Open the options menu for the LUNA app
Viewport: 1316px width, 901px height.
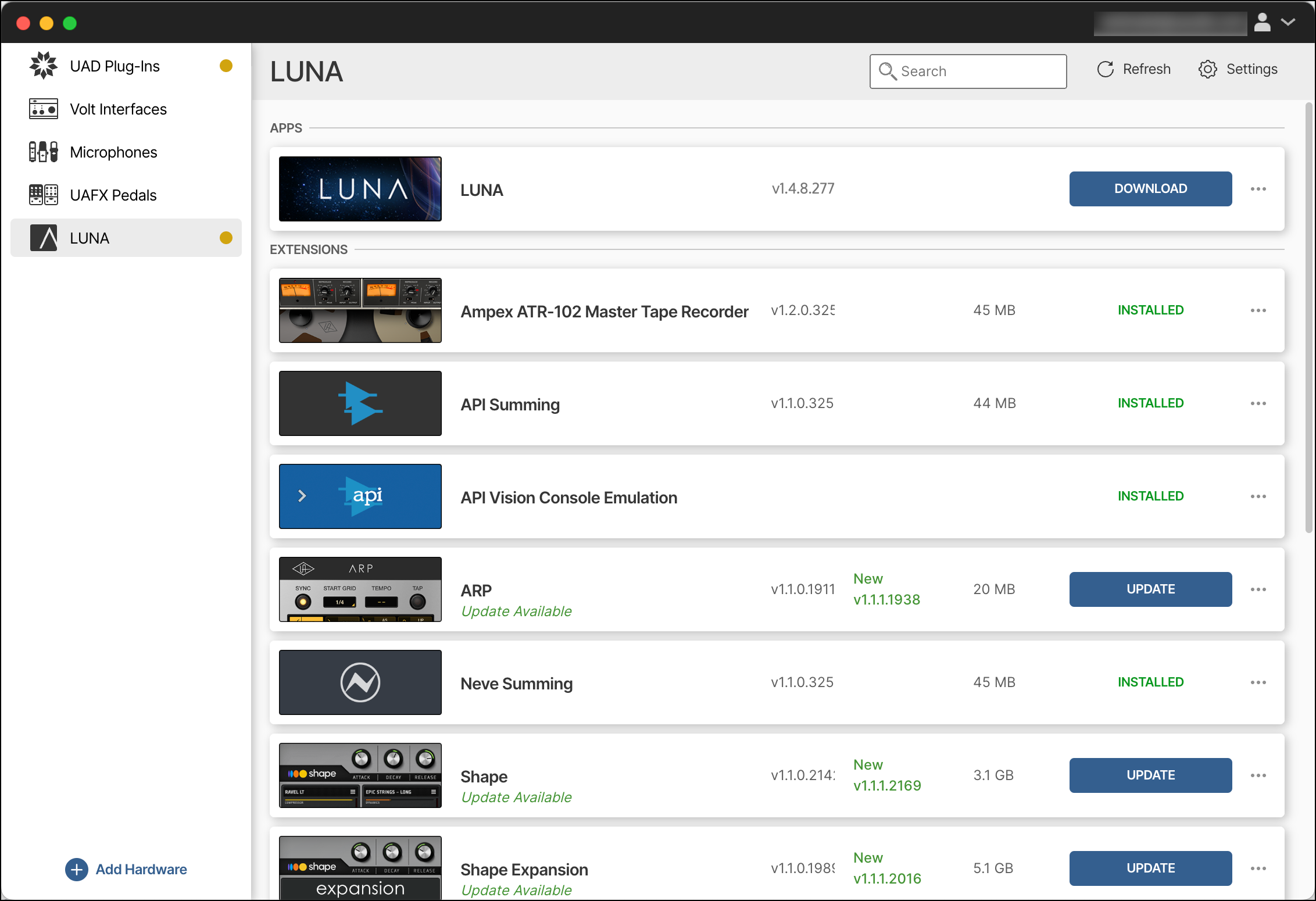1258,189
